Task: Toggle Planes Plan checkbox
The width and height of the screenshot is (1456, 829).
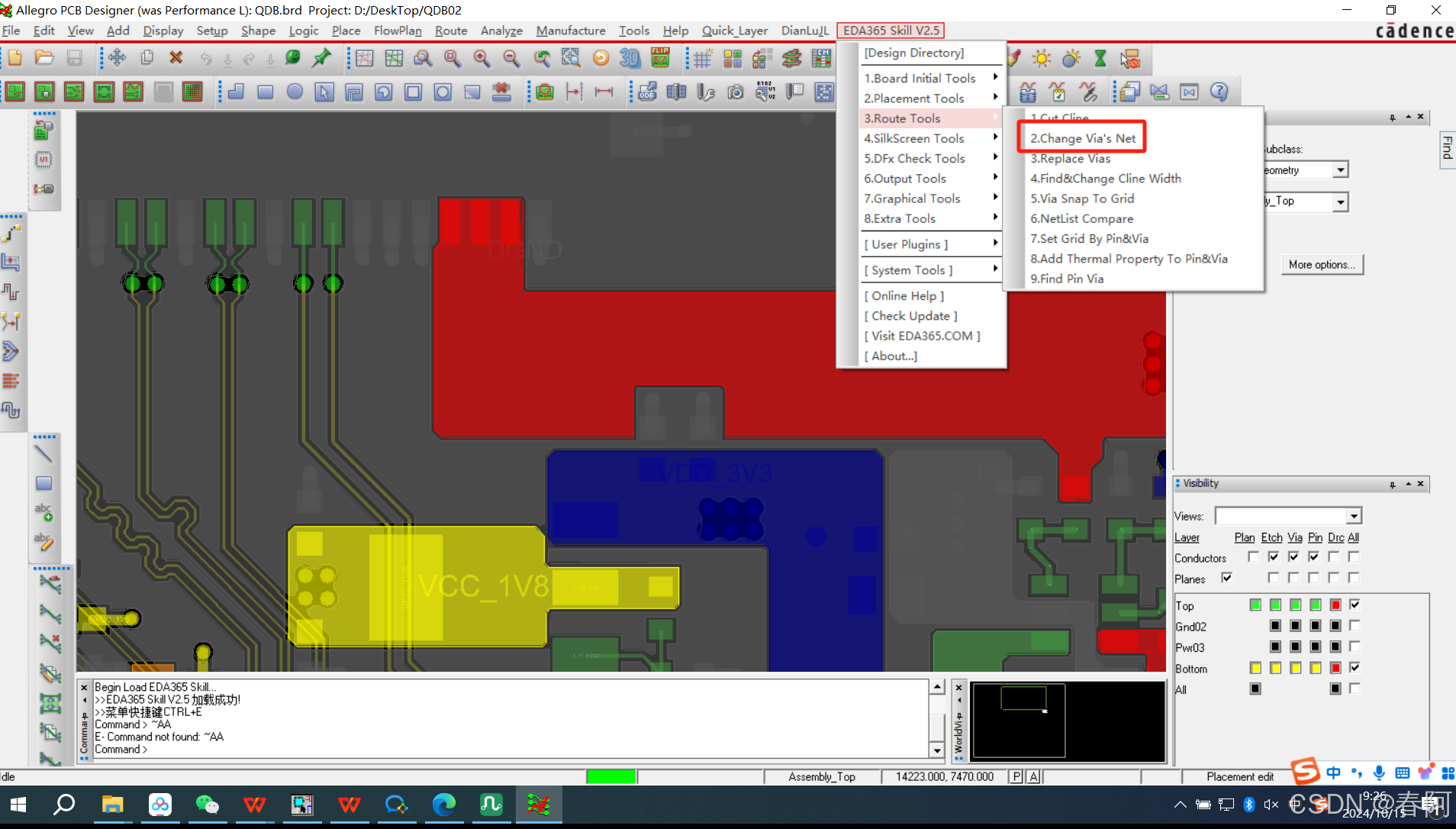Action: click(1226, 578)
